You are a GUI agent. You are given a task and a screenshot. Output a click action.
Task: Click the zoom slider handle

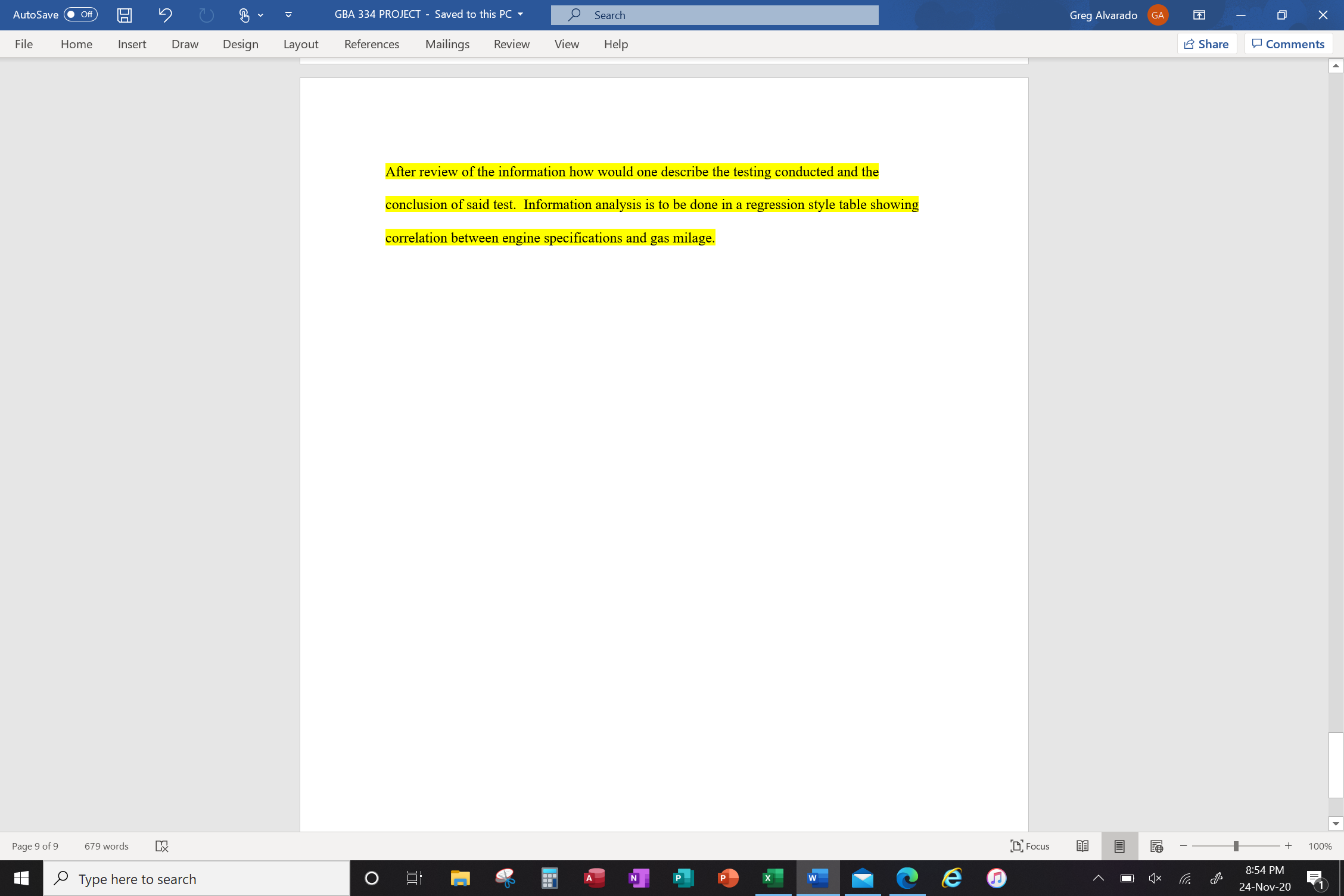coord(1236,846)
